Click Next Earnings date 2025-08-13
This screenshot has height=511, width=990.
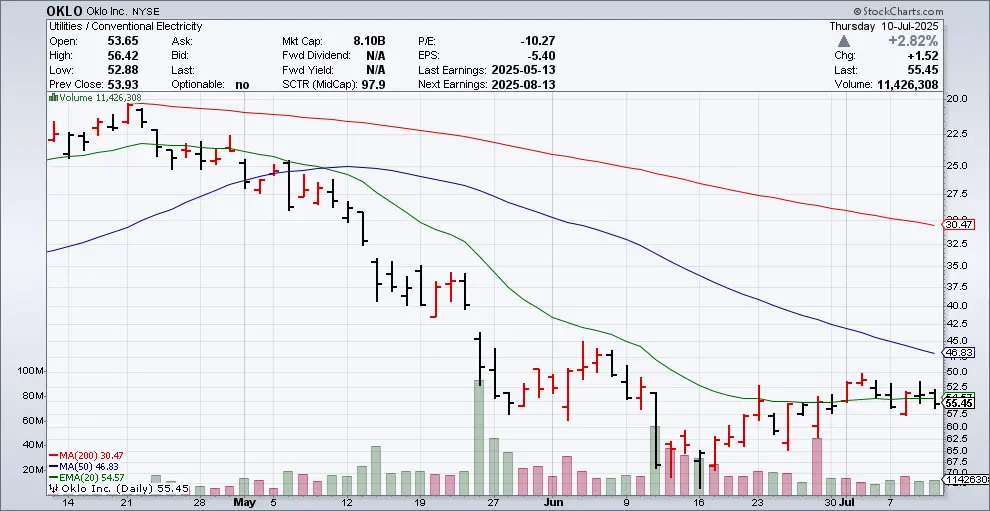[x=523, y=85]
